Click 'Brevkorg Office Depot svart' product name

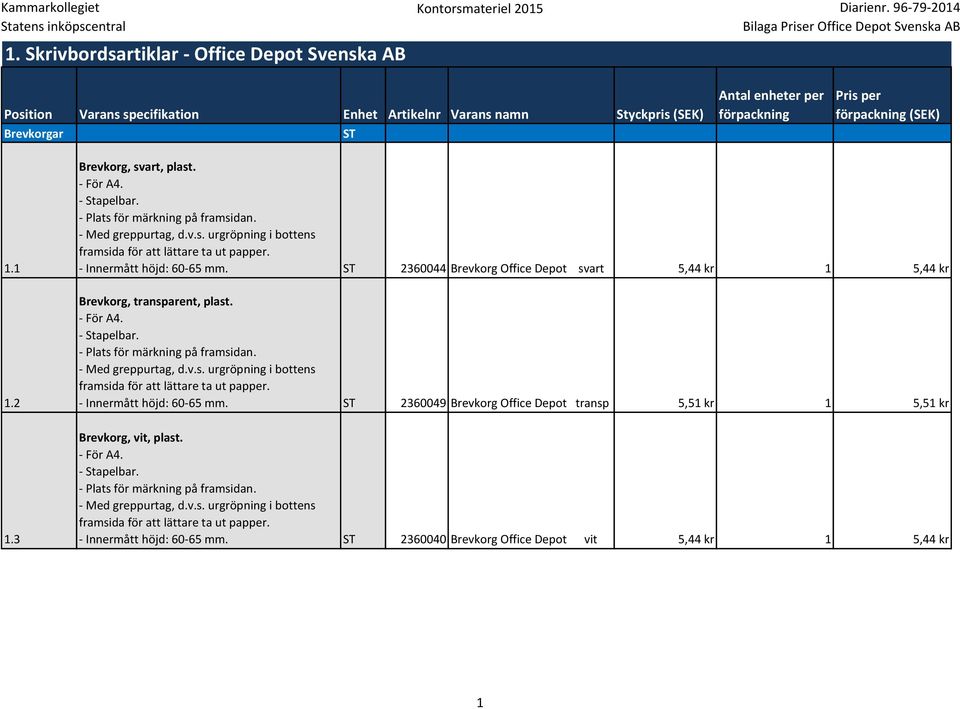(x=527, y=268)
